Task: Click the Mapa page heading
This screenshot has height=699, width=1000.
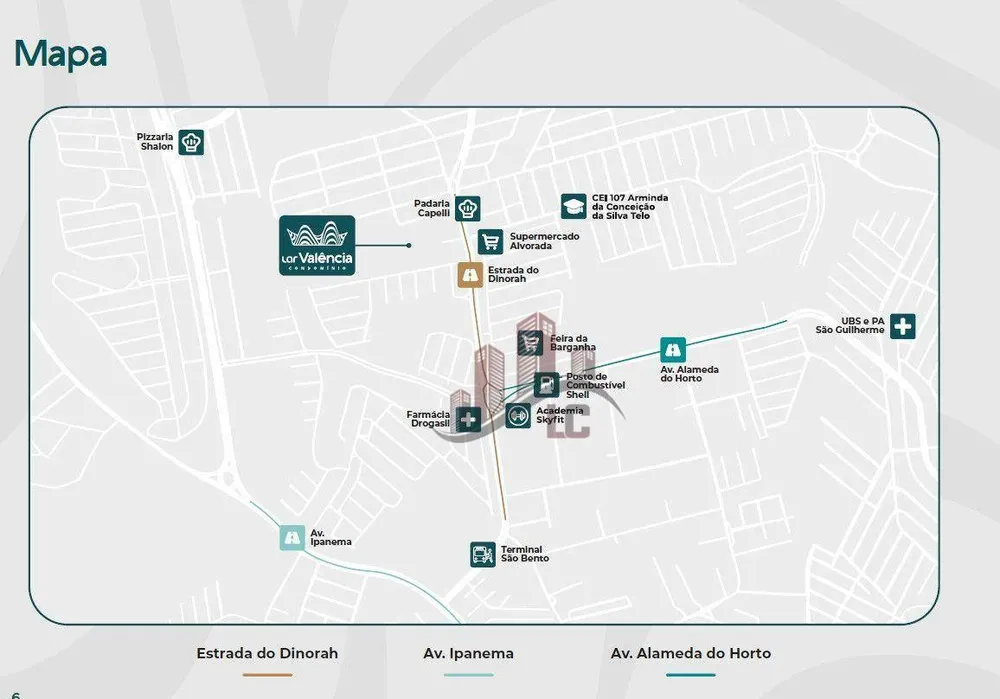Action: tap(61, 55)
